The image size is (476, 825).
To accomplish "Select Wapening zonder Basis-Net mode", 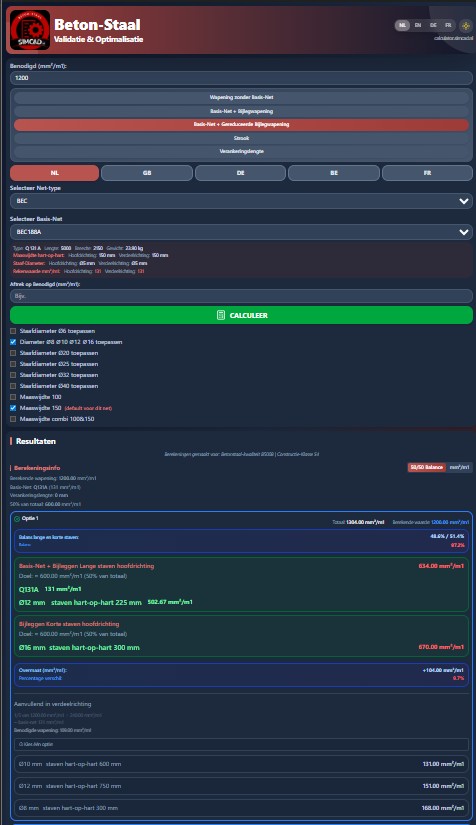I will point(241,97).
